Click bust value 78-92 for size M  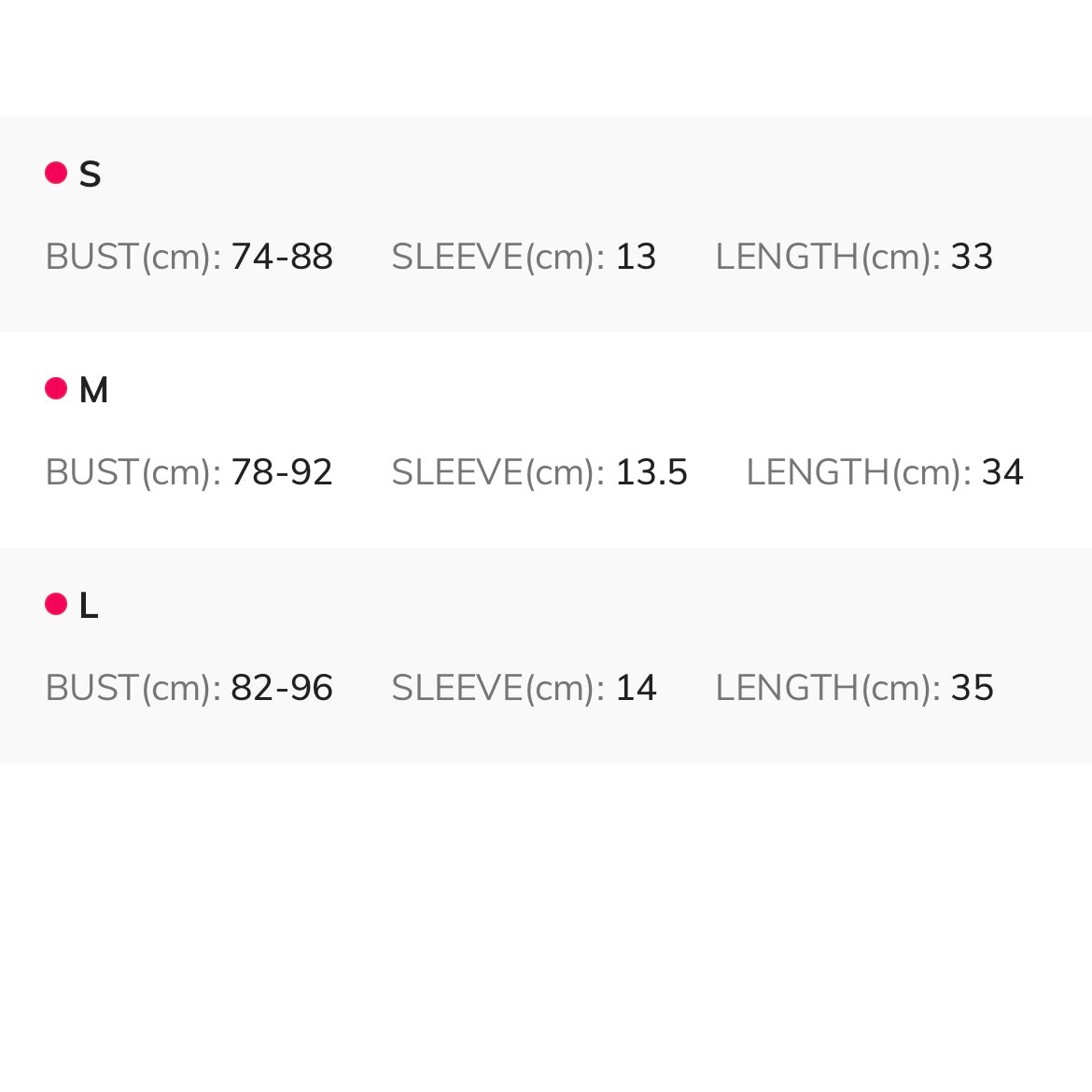282,472
